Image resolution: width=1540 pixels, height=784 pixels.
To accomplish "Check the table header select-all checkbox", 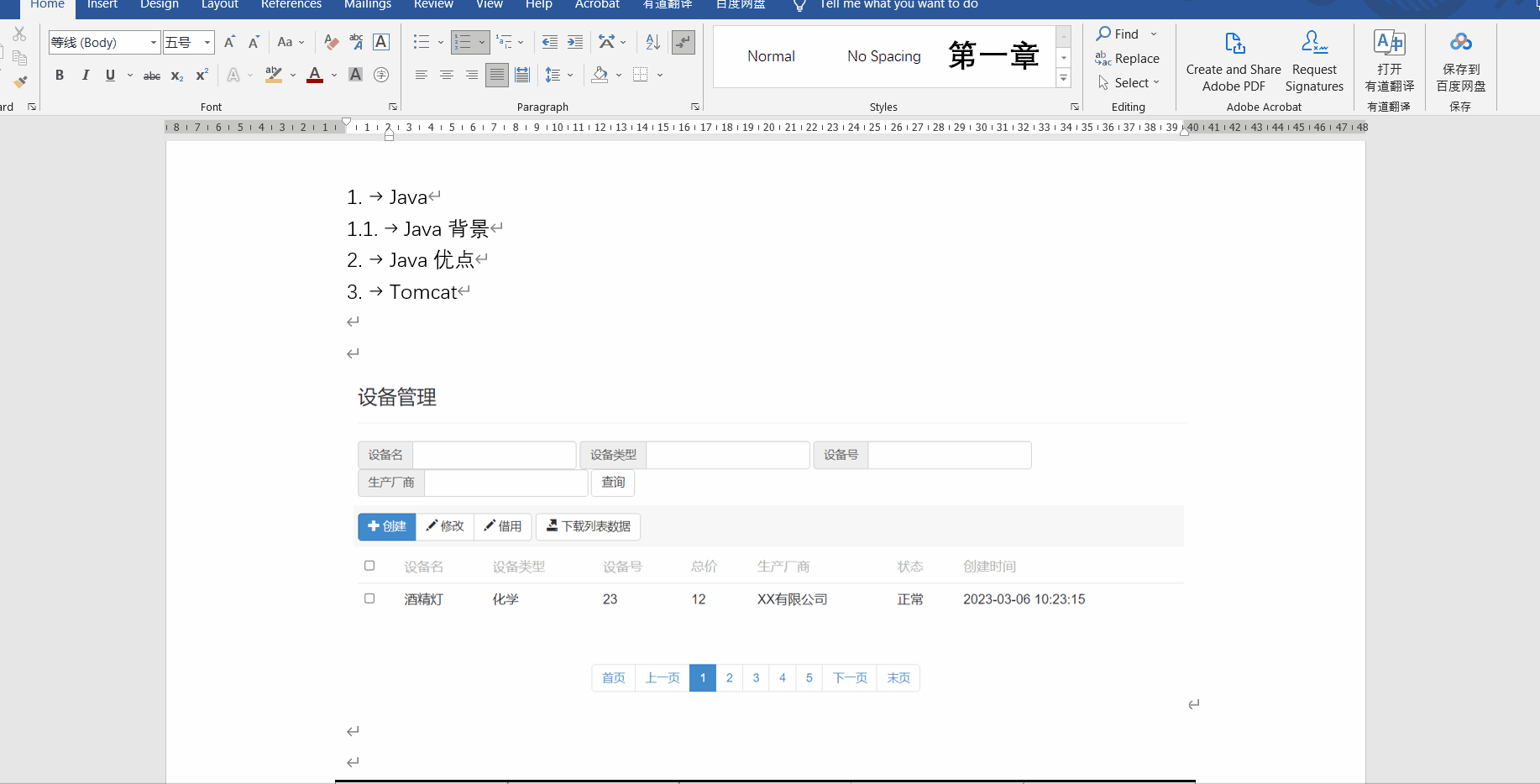I will click(369, 566).
